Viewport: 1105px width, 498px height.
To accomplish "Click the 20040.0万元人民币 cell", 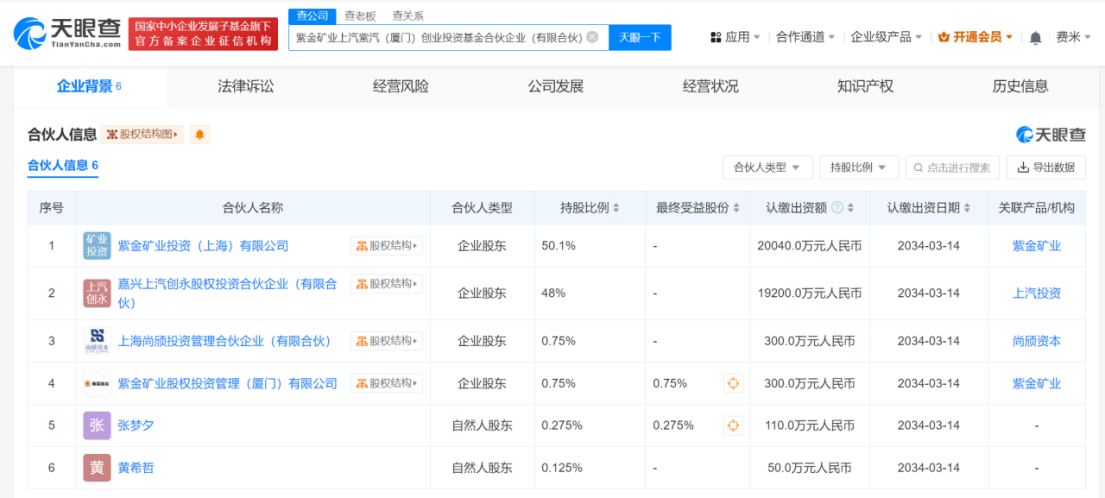I will tap(810, 246).
